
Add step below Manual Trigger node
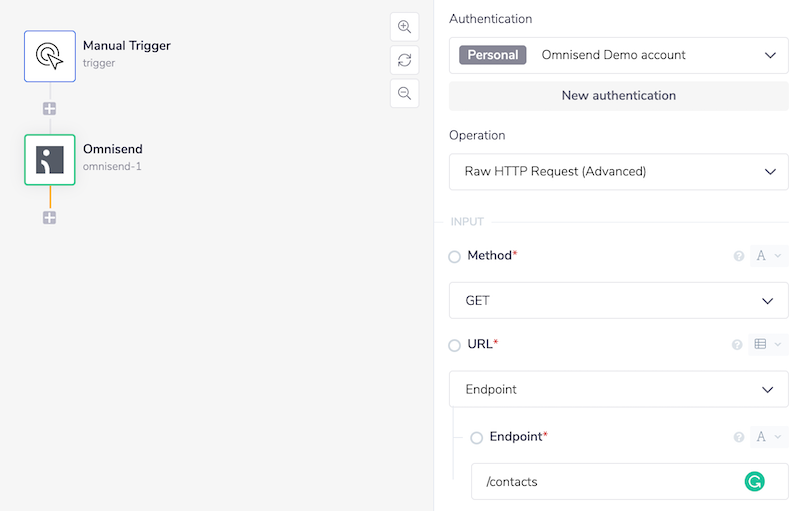pos(49,108)
